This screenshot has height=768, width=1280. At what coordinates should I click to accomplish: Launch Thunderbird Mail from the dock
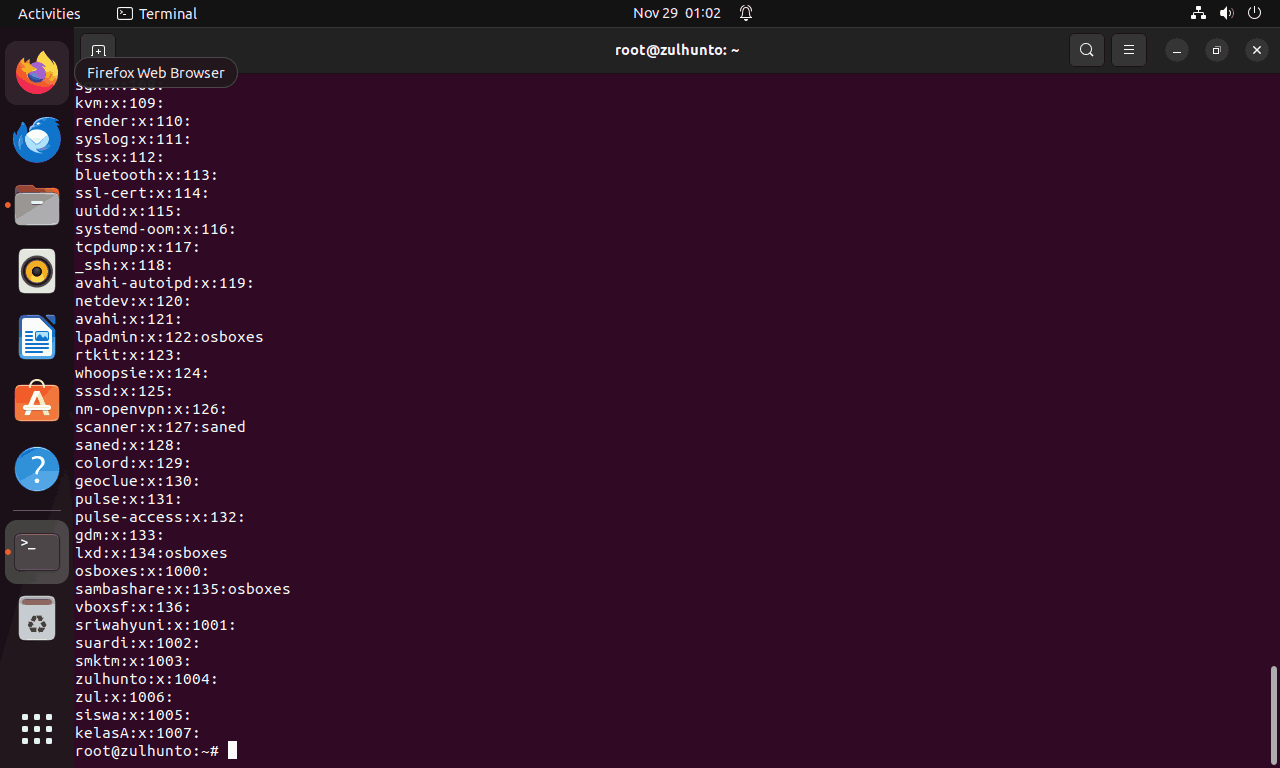[x=37, y=139]
